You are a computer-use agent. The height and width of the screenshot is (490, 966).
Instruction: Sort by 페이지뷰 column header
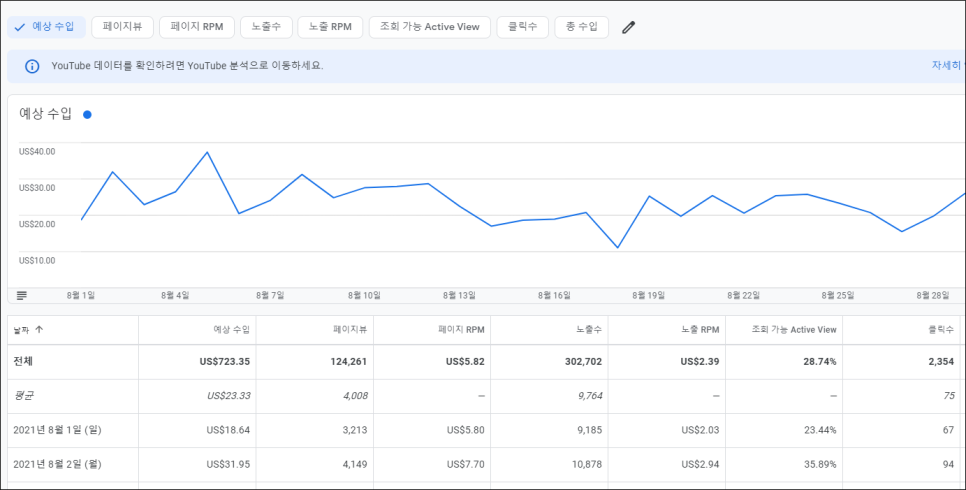[x=350, y=330]
